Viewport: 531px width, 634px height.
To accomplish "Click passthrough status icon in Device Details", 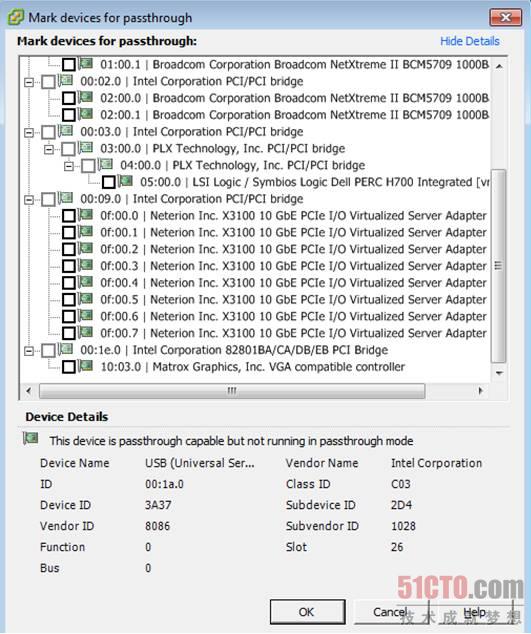I will [x=31, y=438].
